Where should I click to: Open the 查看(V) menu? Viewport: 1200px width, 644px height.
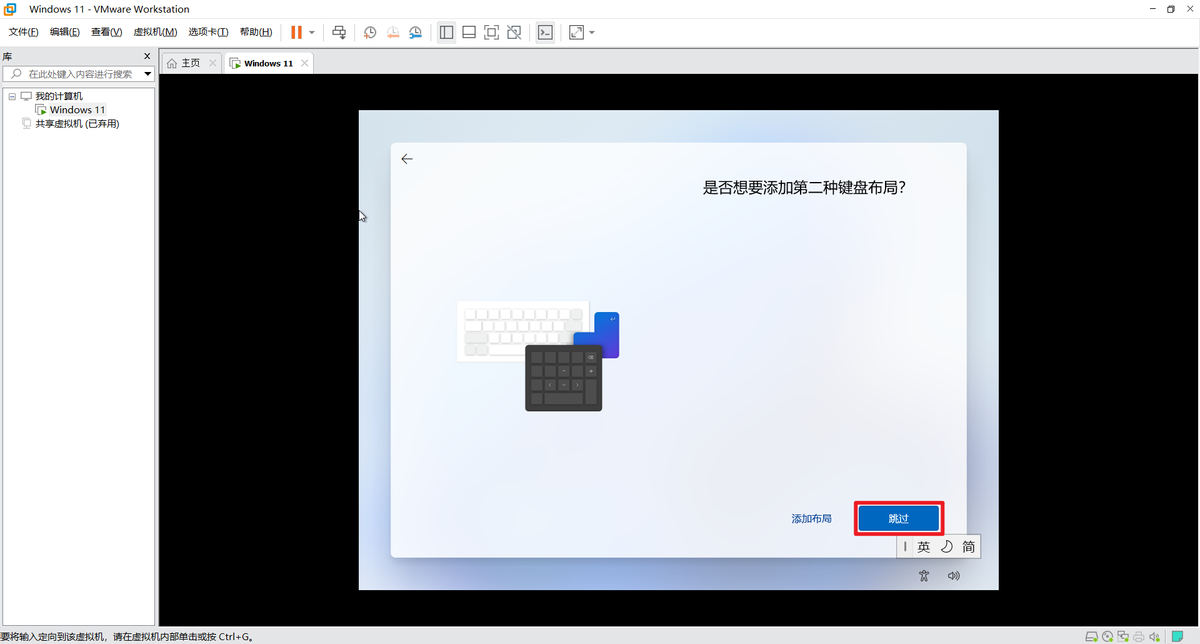[x=106, y=32]
